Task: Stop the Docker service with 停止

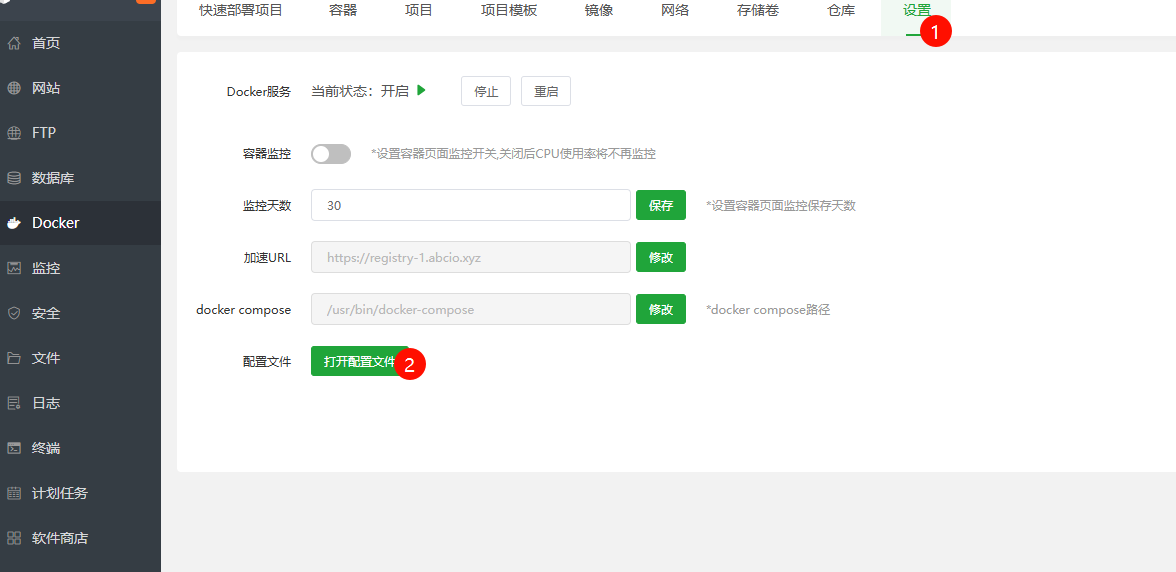Action: coord(486,91)
